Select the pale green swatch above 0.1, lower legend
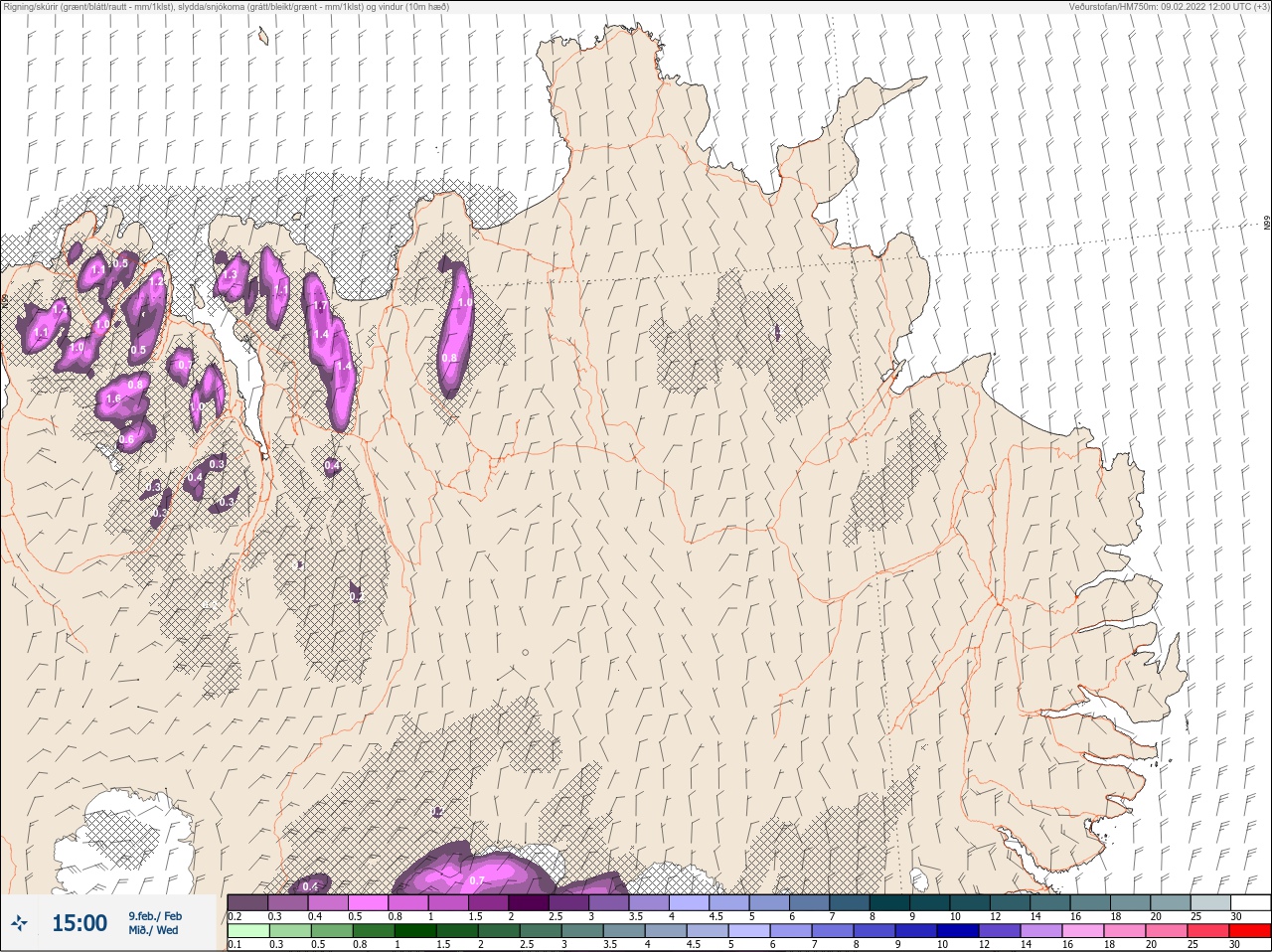 [247, 931]
